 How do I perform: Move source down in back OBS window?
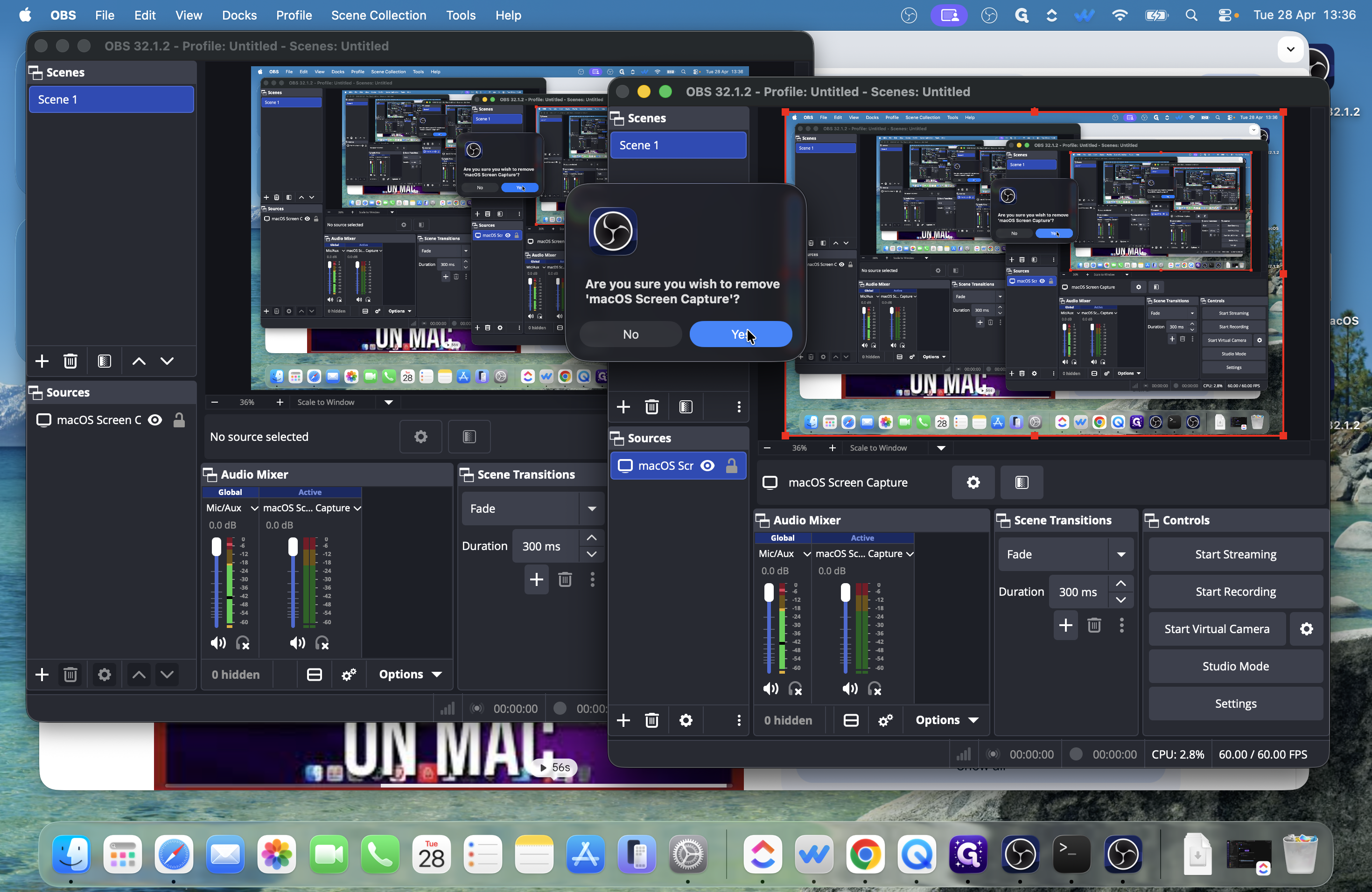[x=167, y=674]
